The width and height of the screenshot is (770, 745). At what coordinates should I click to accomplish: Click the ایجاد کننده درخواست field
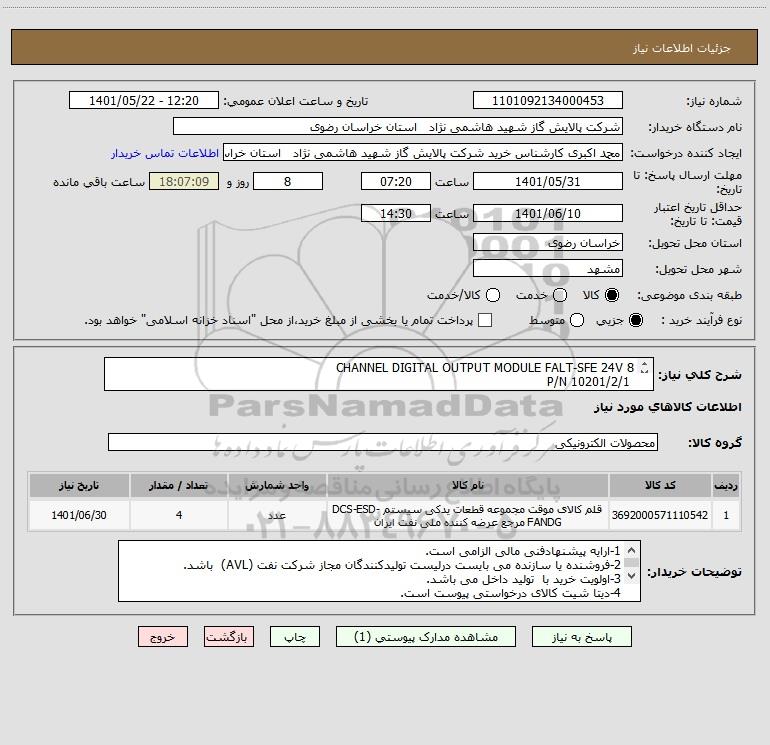point(423,153)
